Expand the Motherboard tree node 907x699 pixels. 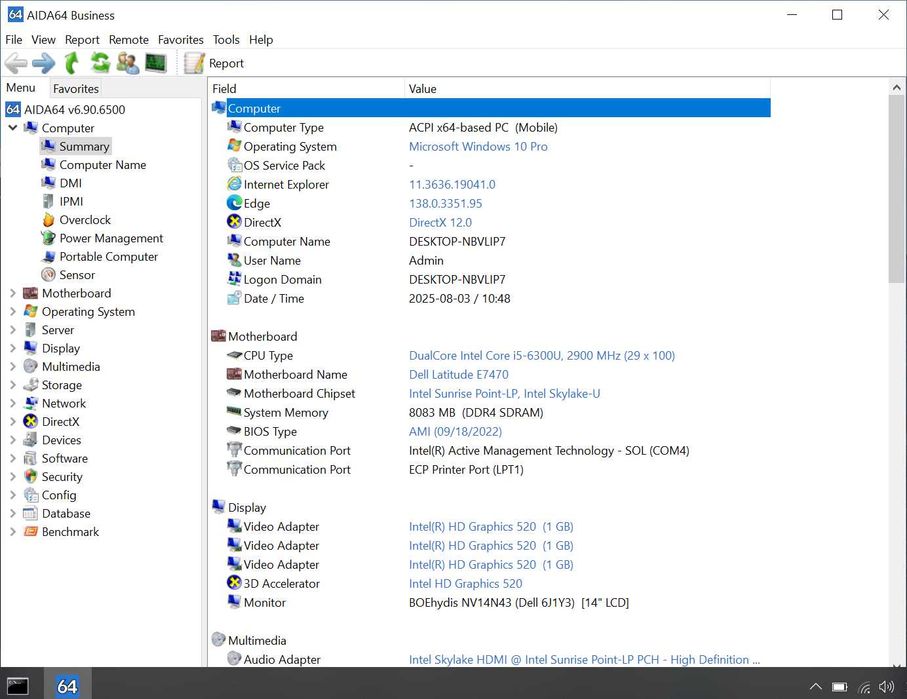point(13,293)
